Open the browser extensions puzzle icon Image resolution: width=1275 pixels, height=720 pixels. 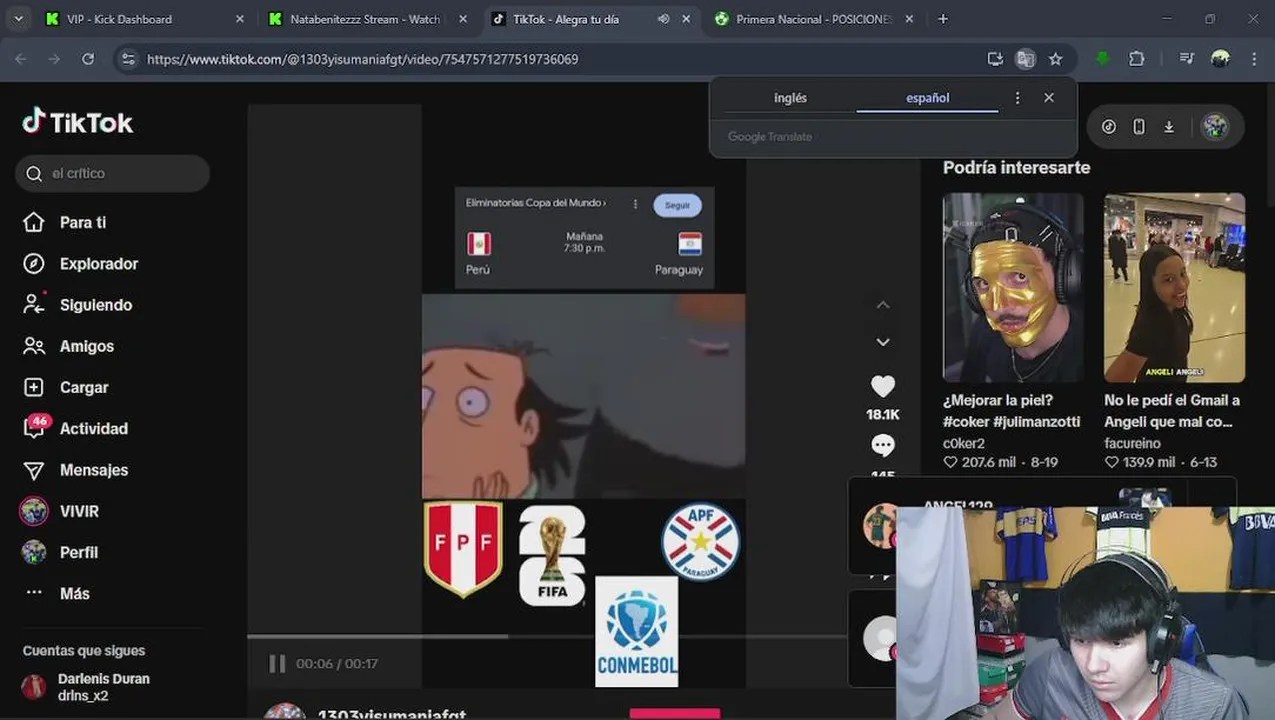tap(1136, 59)
